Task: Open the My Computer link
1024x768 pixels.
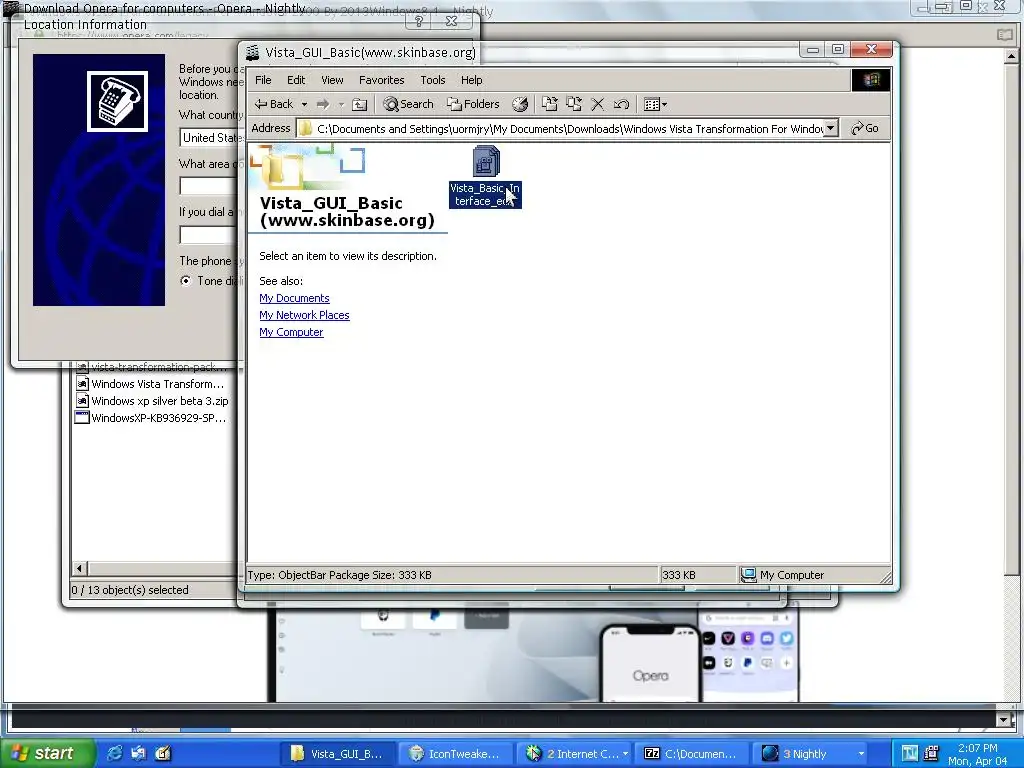Action: click(x=291, y=332)
